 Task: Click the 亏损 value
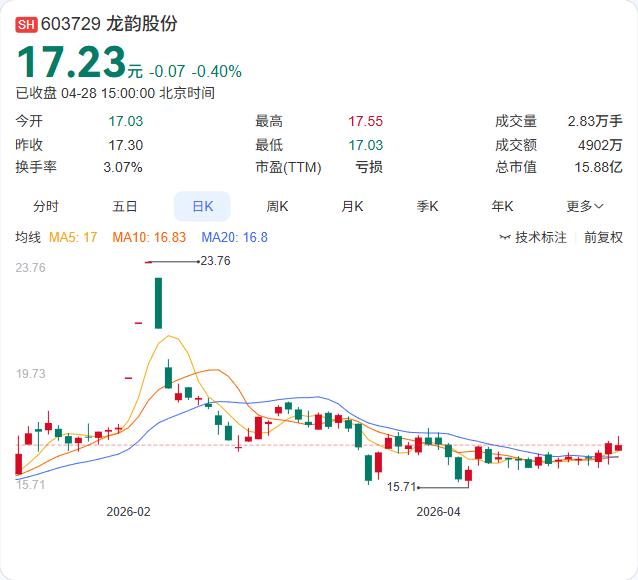click(x=369, y=167)
